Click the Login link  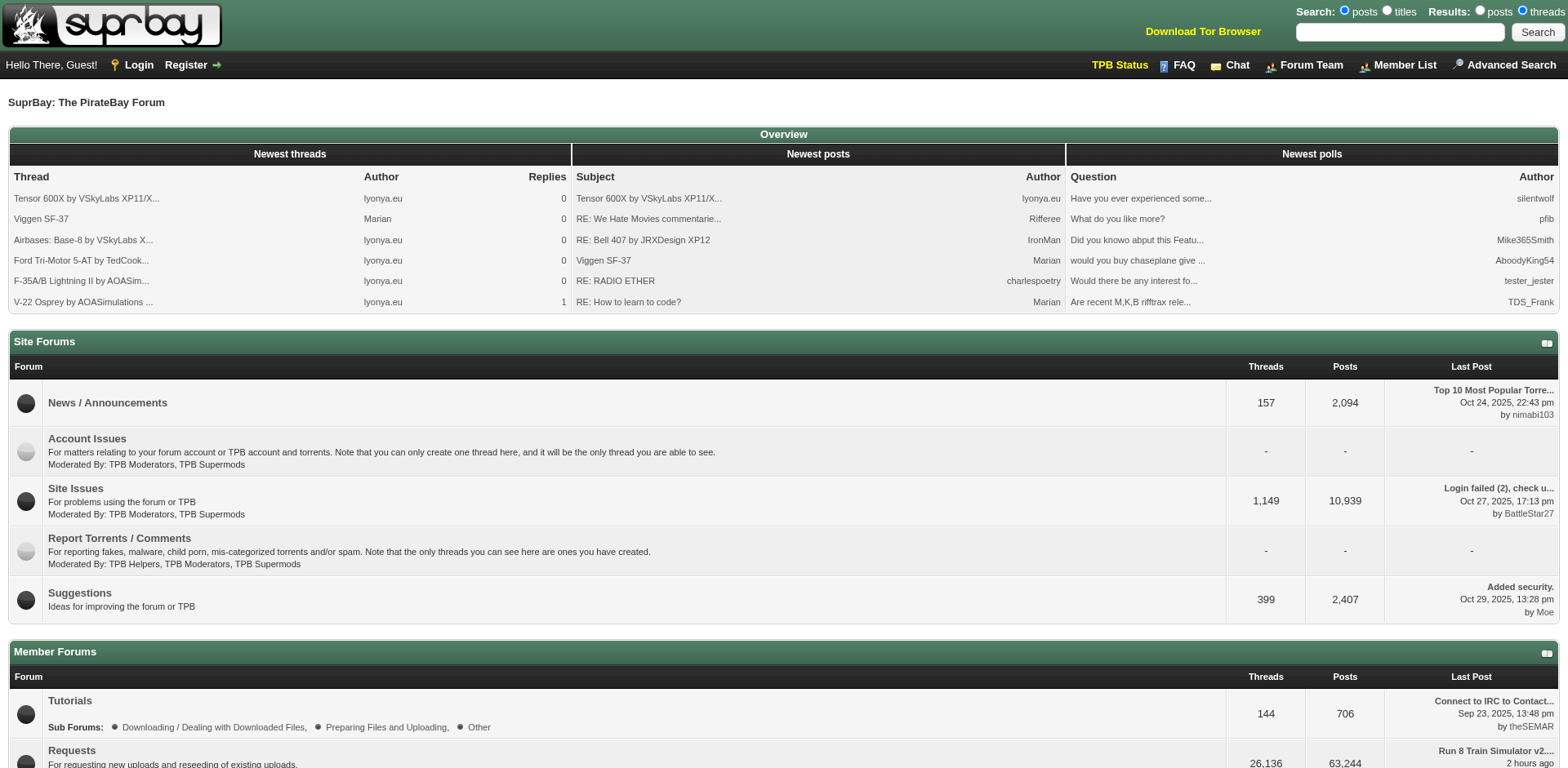[x=139, y=65]
